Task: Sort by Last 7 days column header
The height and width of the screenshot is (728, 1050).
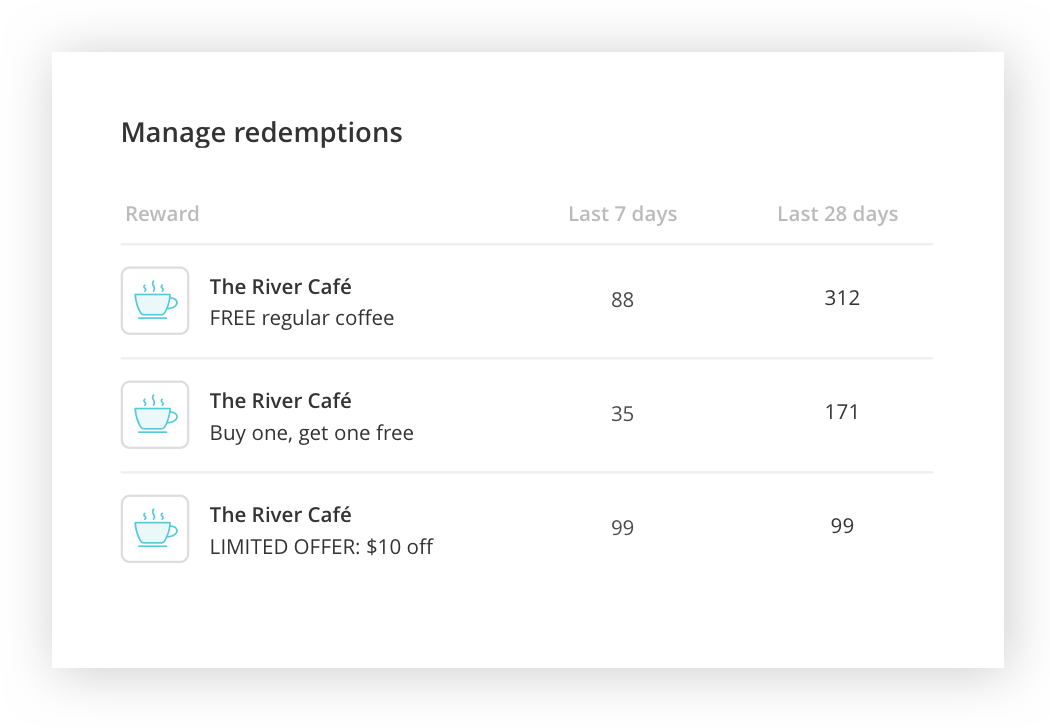Action: [622, 214]
